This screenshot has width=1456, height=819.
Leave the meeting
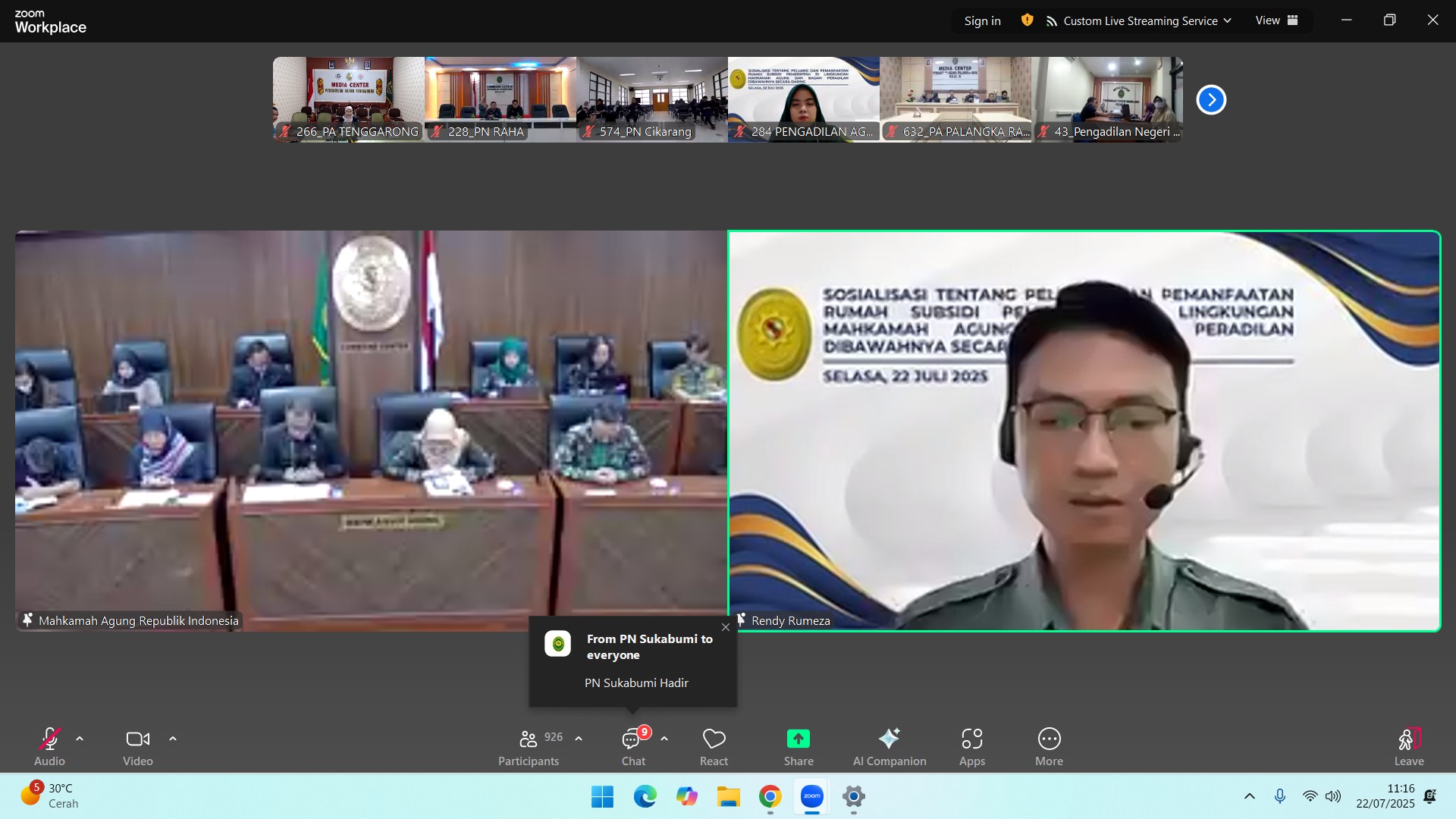1408,746
